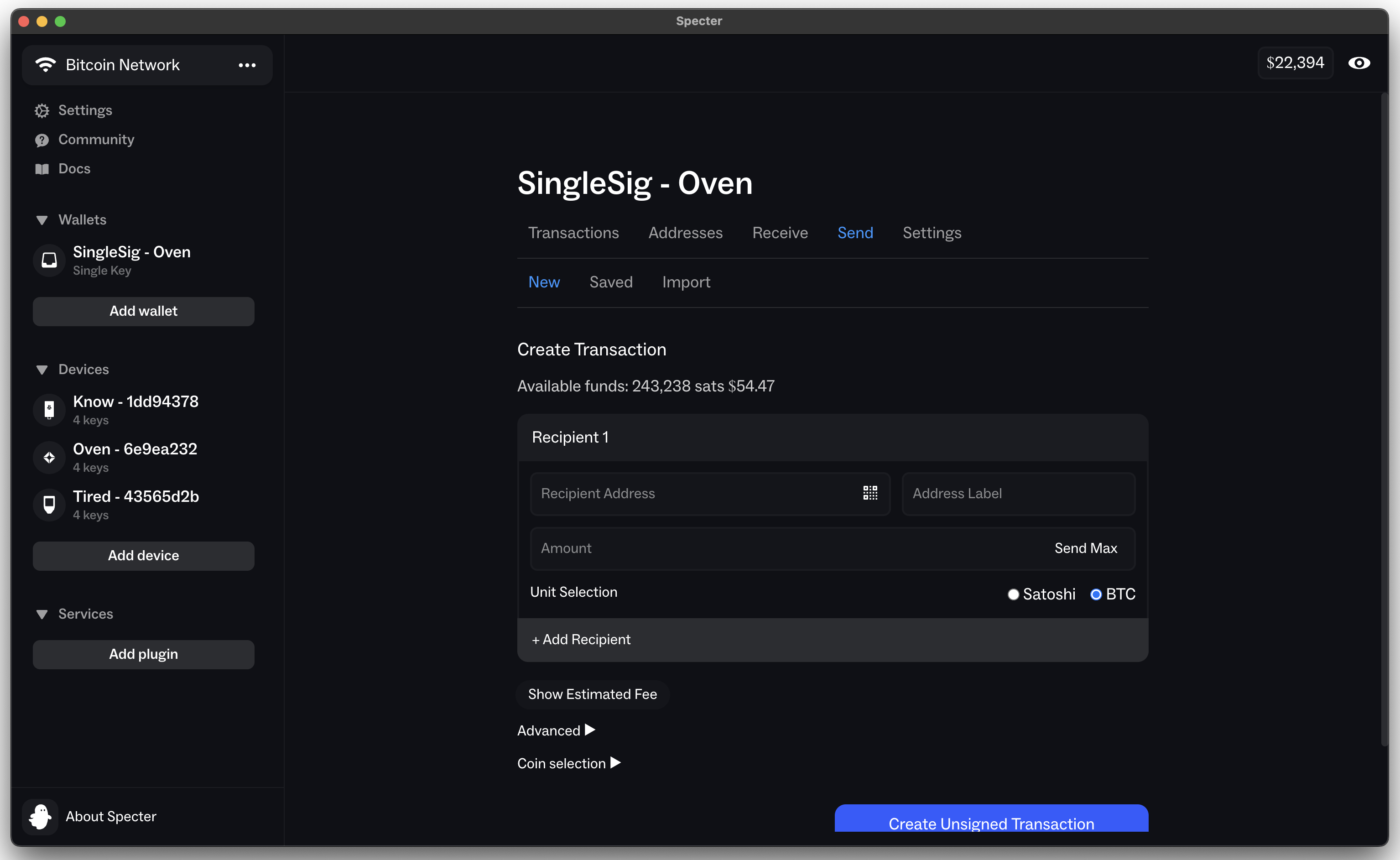The image size is (1400, 860).
Task: Open the Community link
Action: [96, 139]
